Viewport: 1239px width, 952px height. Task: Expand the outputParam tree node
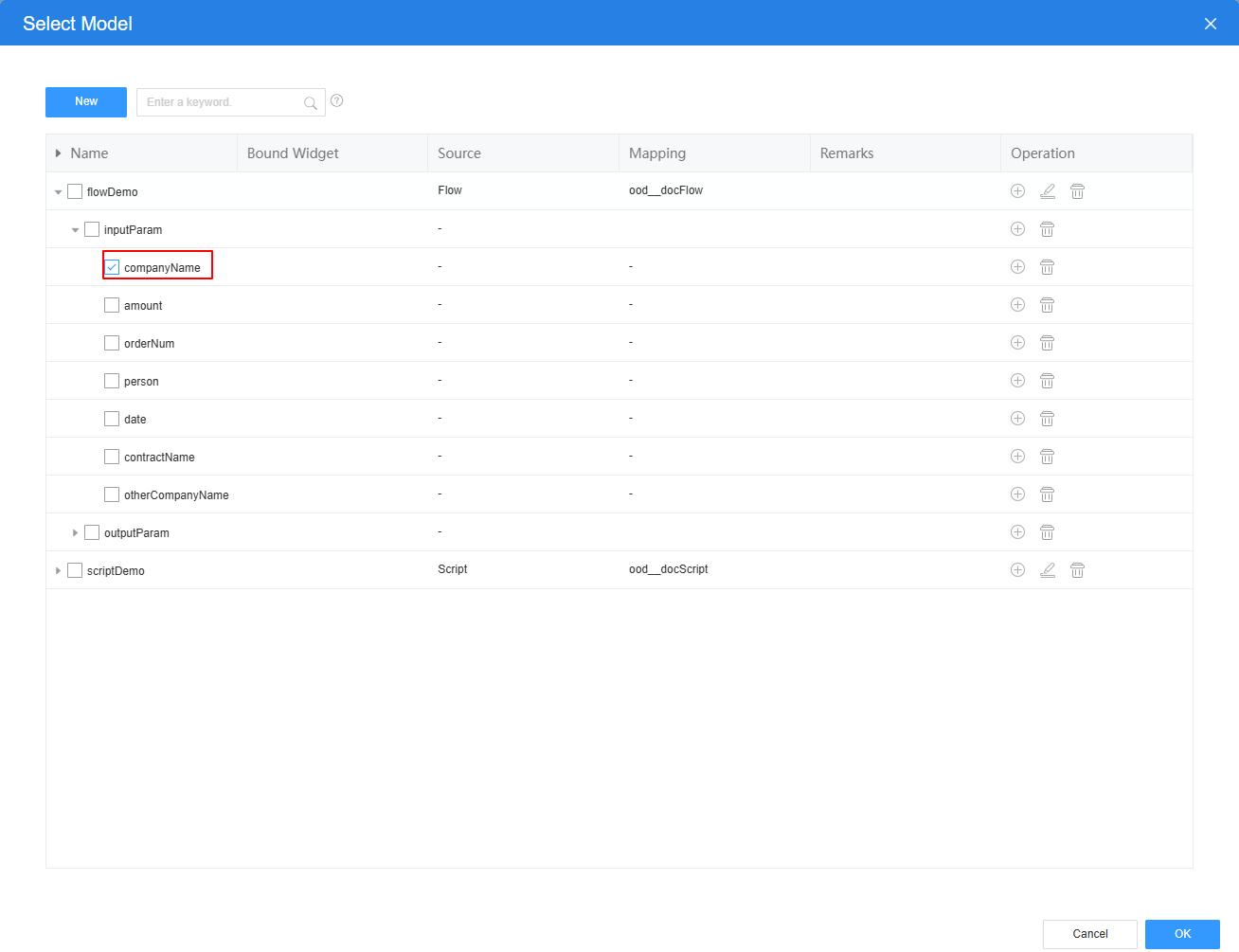click(75, 532)
